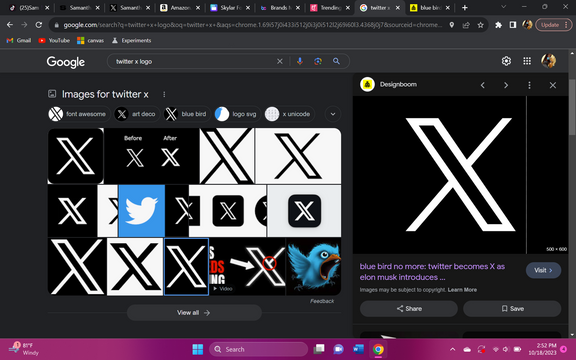This screenshot has width=576, height=360.
Task: Share this page from the address bar
Action: 466,25
